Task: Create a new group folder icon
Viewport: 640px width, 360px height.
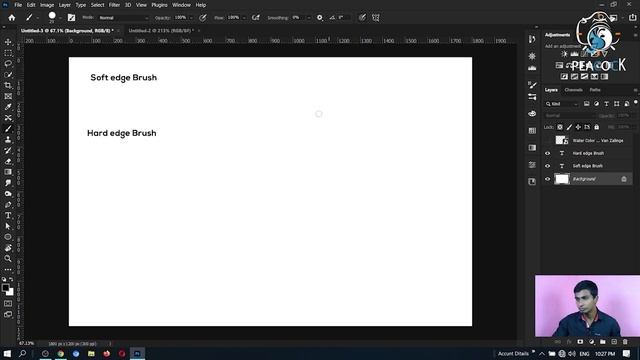Action: [x=603, y=342]
